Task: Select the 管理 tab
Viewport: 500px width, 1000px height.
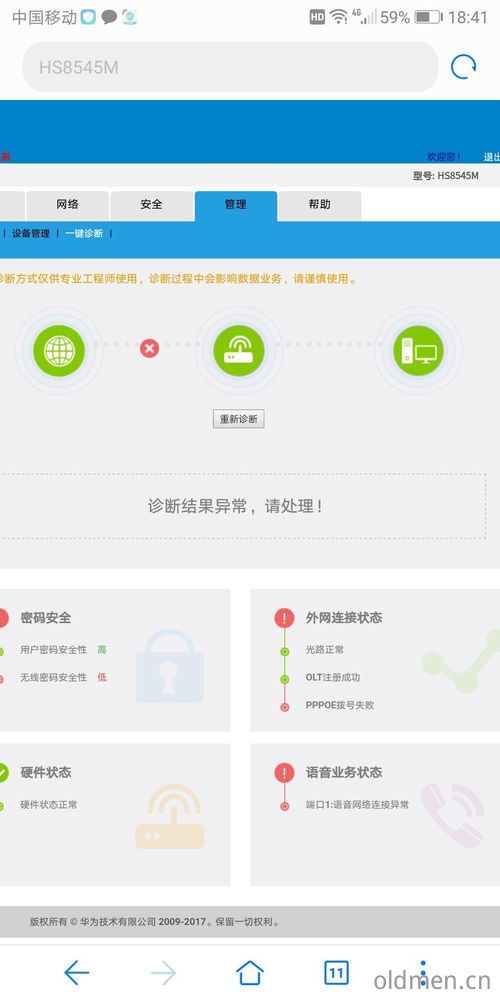Action: pos(235,205)
